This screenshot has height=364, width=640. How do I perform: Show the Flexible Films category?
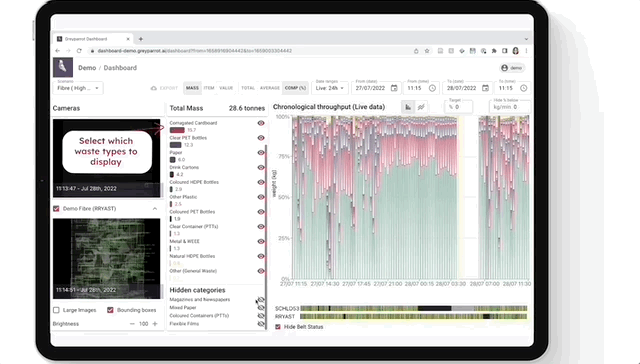click(x=261, y=324)
